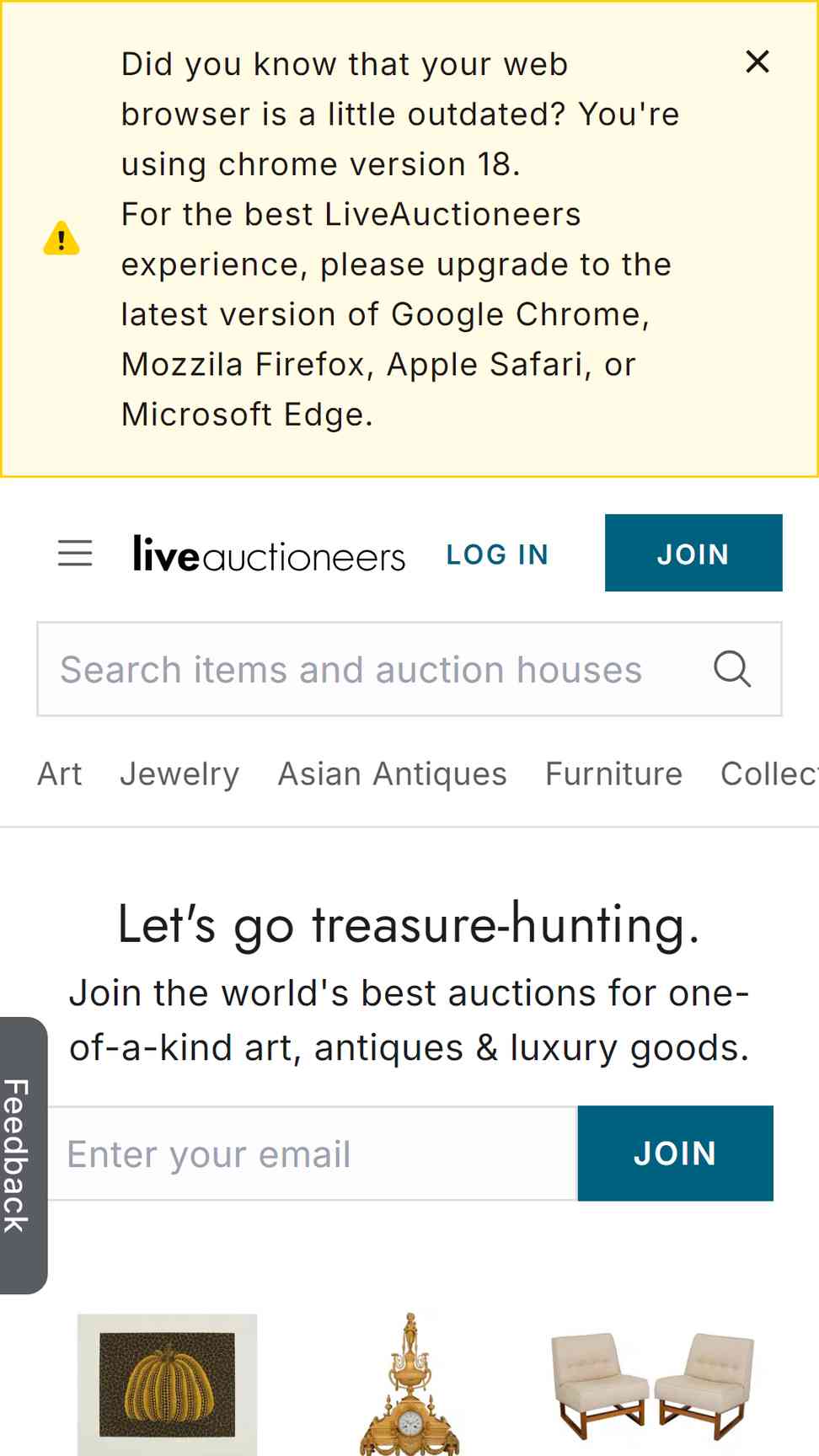Open the LOG IN link
Viewport: 819px width, 1456px height.
497,554
